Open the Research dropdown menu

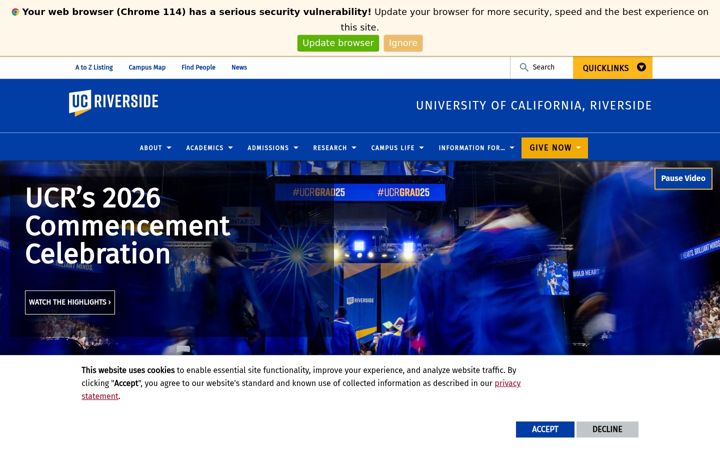(x=334, y=148)
